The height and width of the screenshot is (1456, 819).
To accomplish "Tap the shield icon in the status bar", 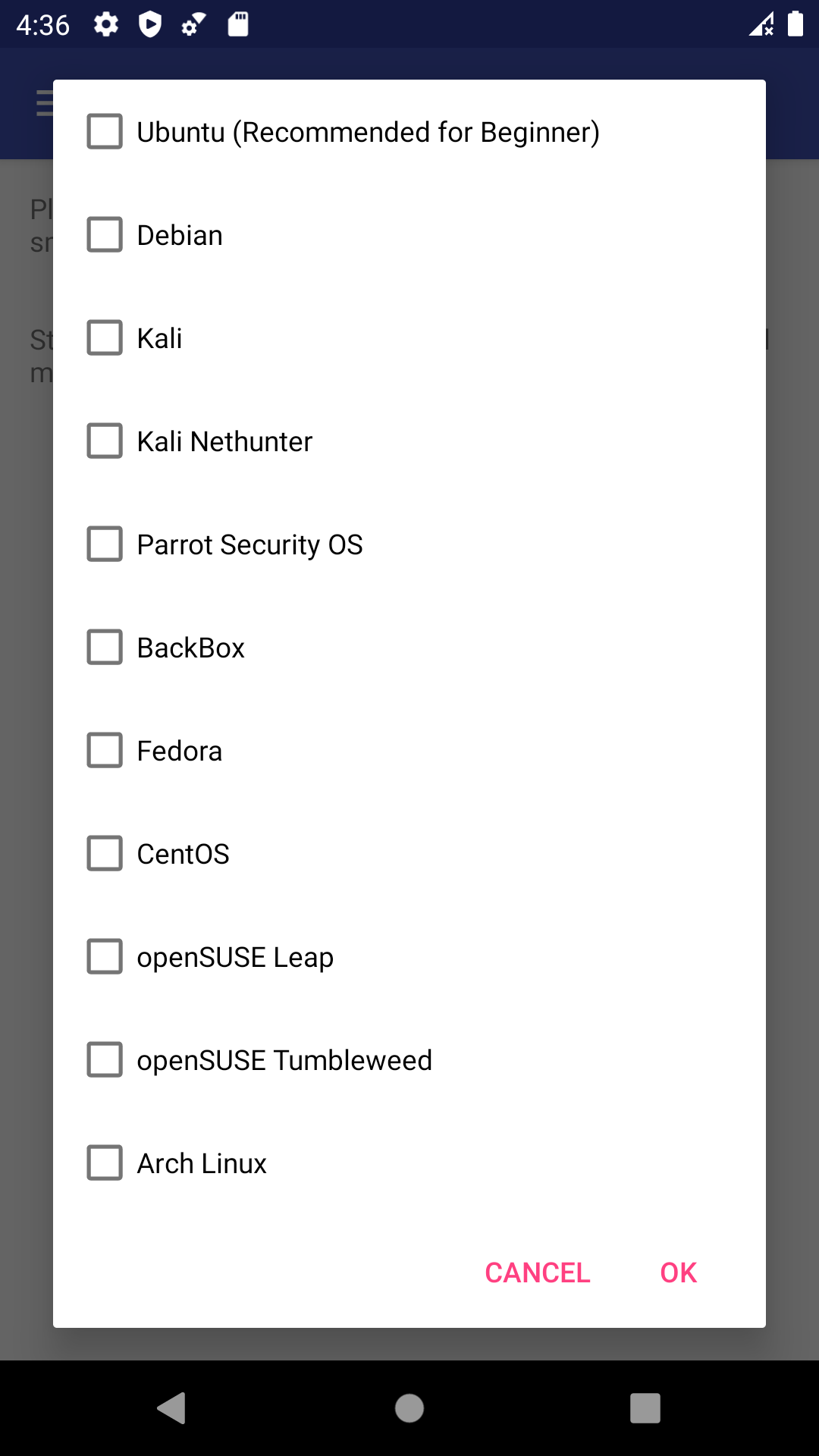I will [150, 24].
